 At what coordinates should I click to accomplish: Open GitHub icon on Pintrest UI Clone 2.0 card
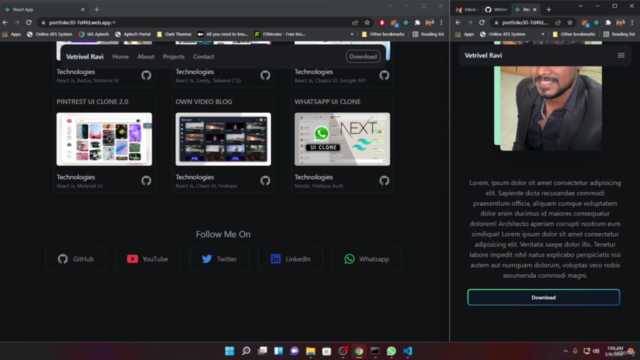(x=146, y=180)
